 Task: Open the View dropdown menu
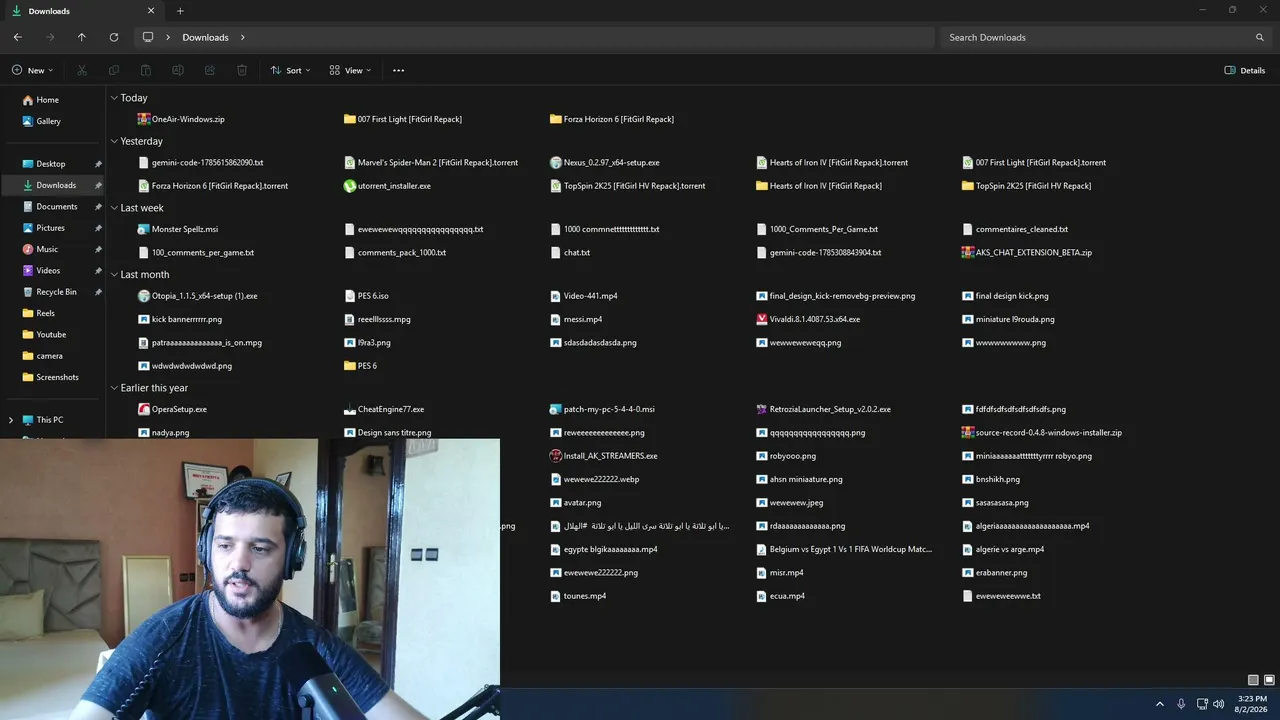tap(350, 70)
